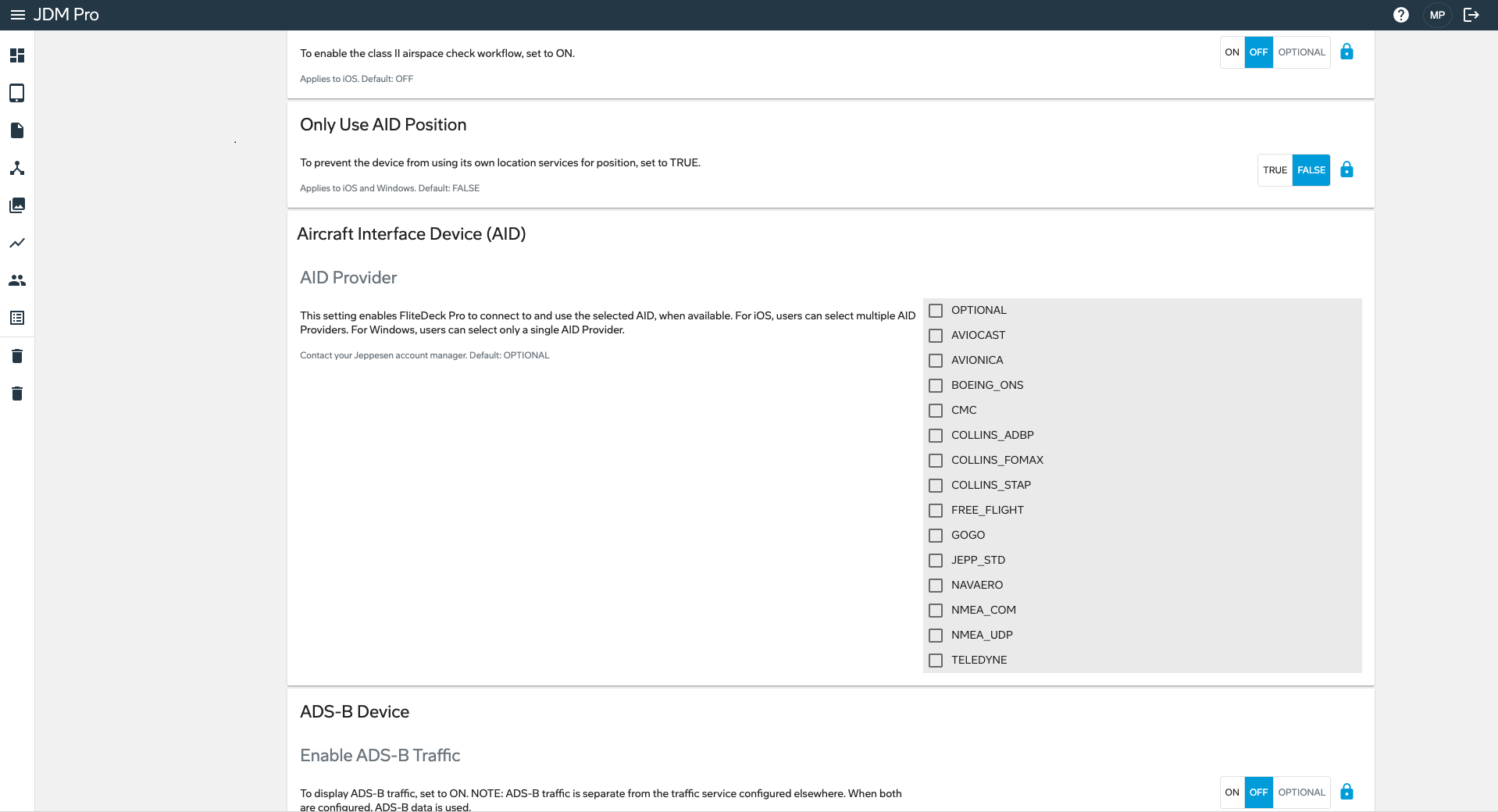Enable the COLLINS_FOMAX provider
Viewport: 1498px width, 812px height.
(936, 460)
